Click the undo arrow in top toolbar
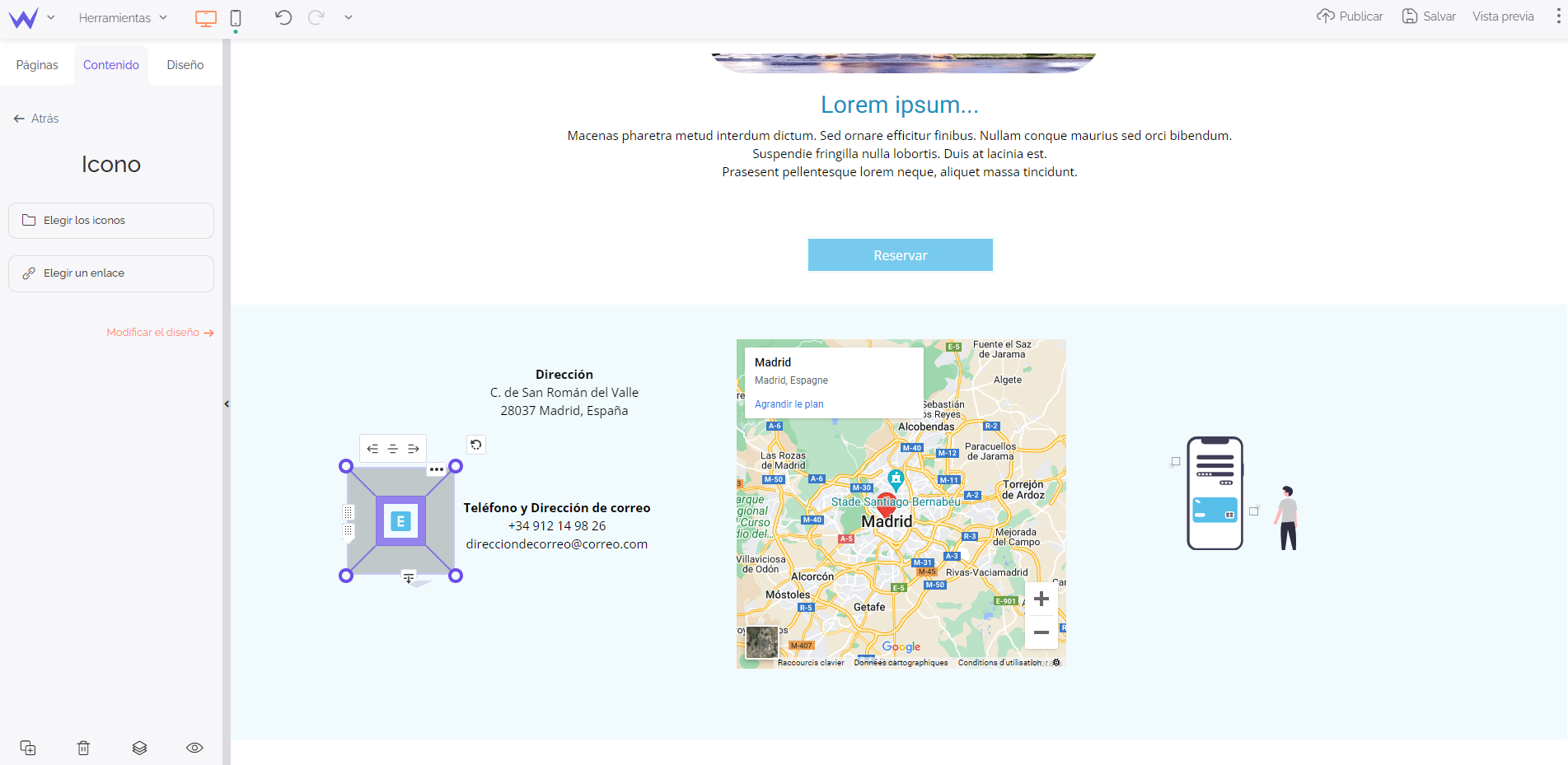This screenshot has height=765, width=1568. pyautogui.click(x=283, y=17)
